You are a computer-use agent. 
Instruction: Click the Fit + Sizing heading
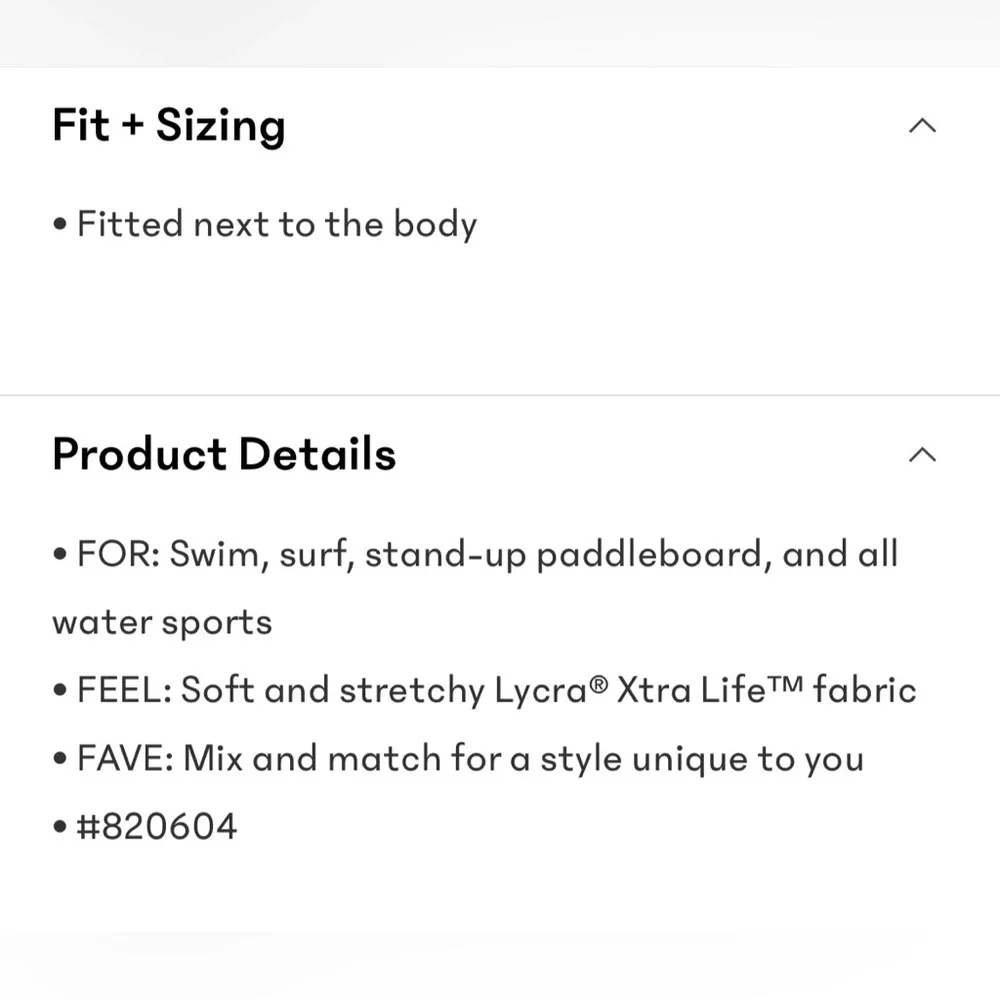pos(169,126)
